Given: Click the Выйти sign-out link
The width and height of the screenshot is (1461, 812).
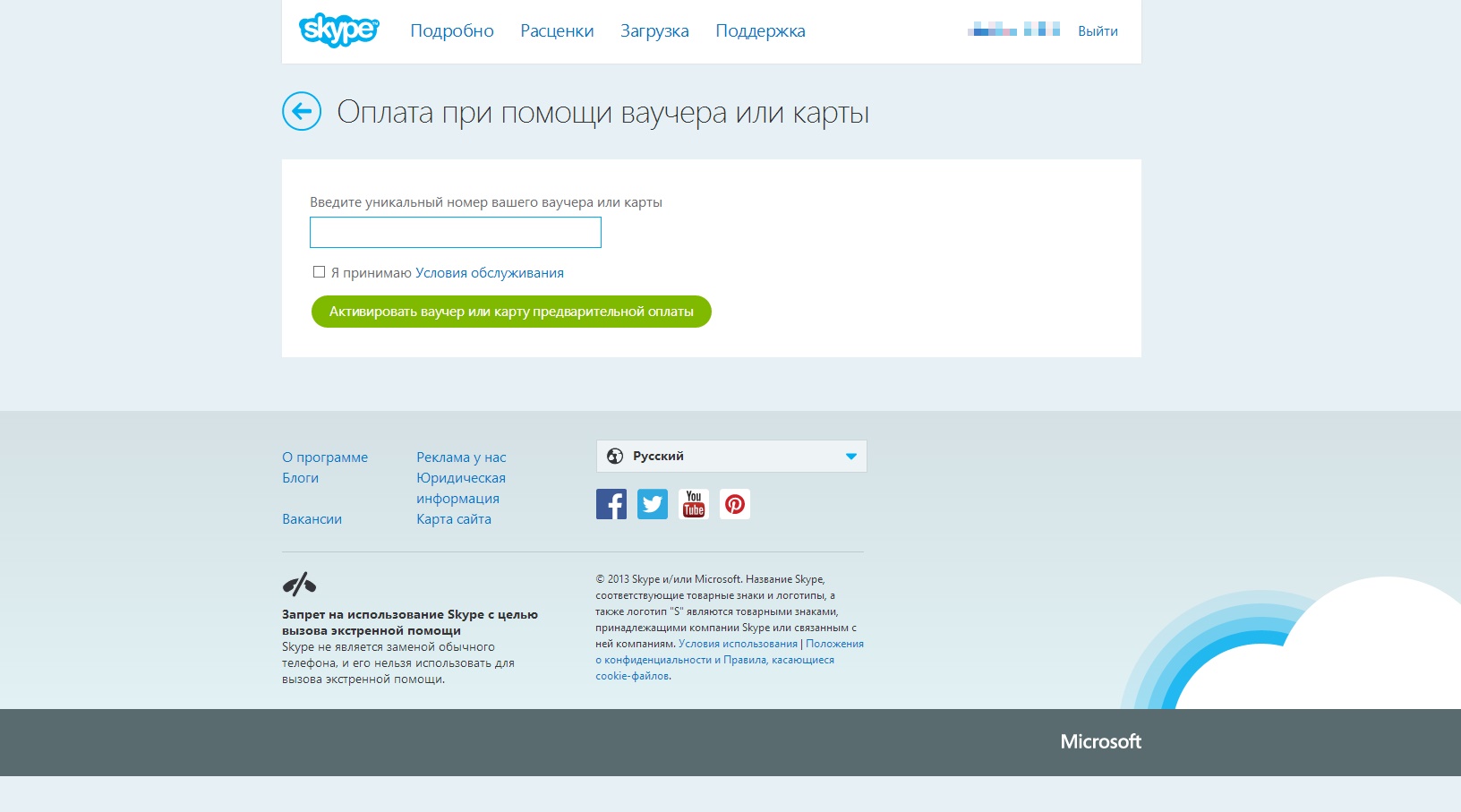Looking at the screenshot, I should click(x=1098, y=31).
